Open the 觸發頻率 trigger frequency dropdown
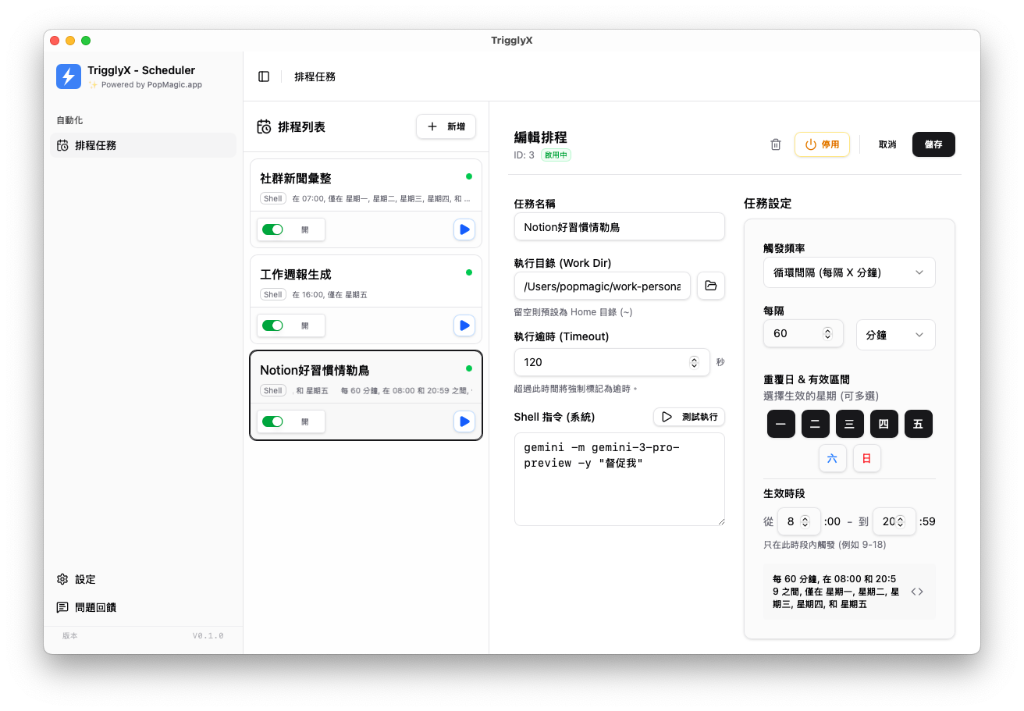1024x711 pixels. 849,272
